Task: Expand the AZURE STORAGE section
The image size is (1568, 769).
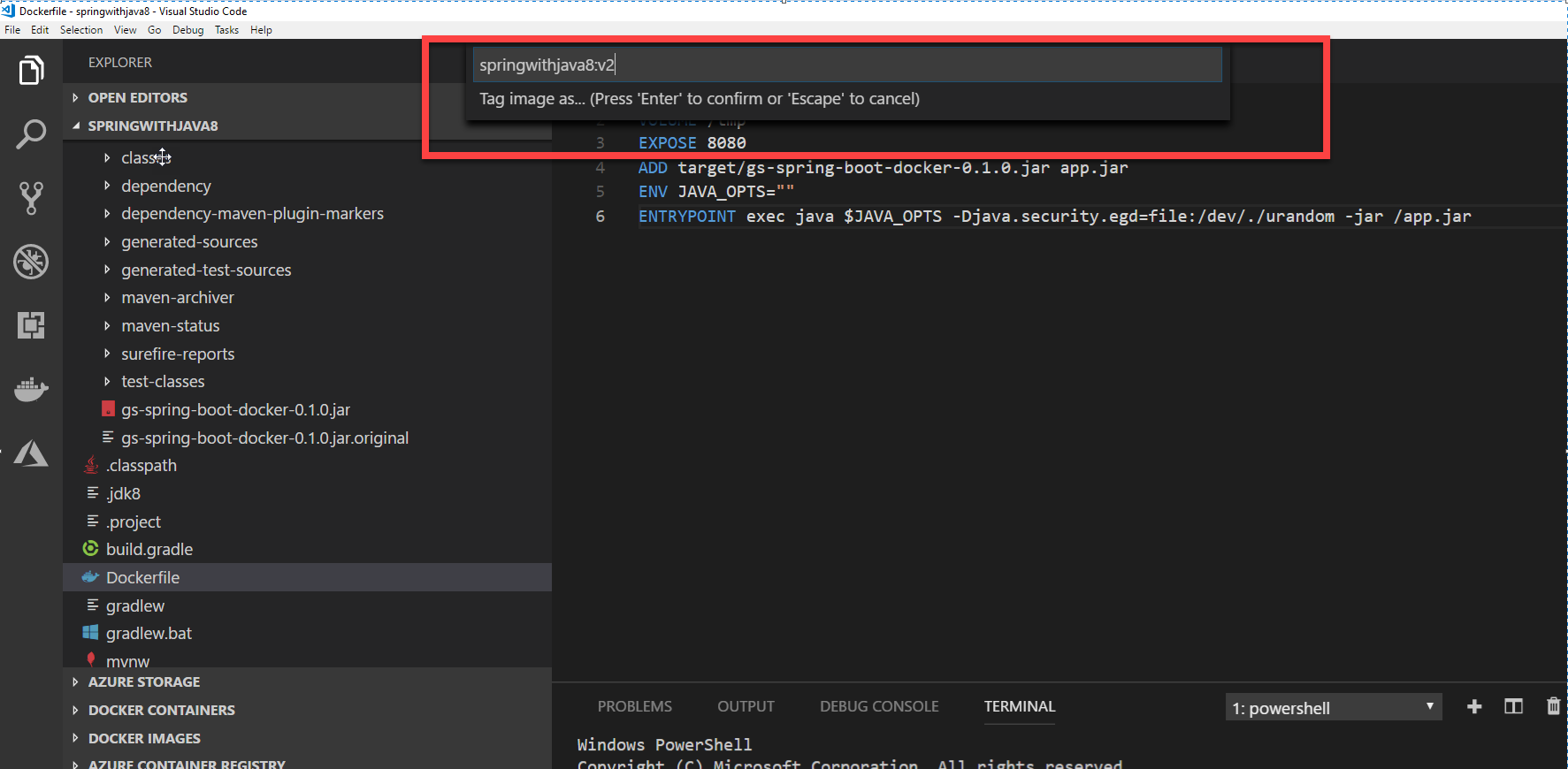Action: (x=75, y=681)
